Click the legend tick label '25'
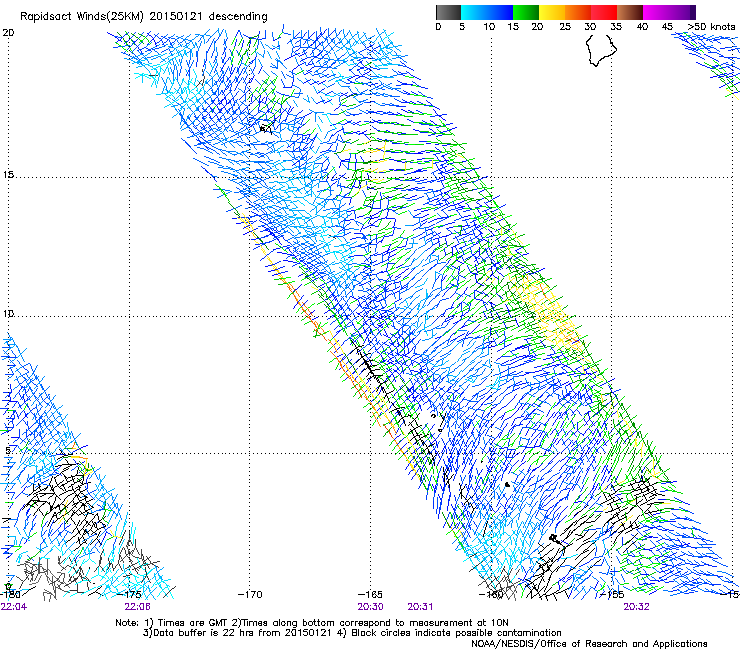 pyautogui.click(x=565, y=27)
